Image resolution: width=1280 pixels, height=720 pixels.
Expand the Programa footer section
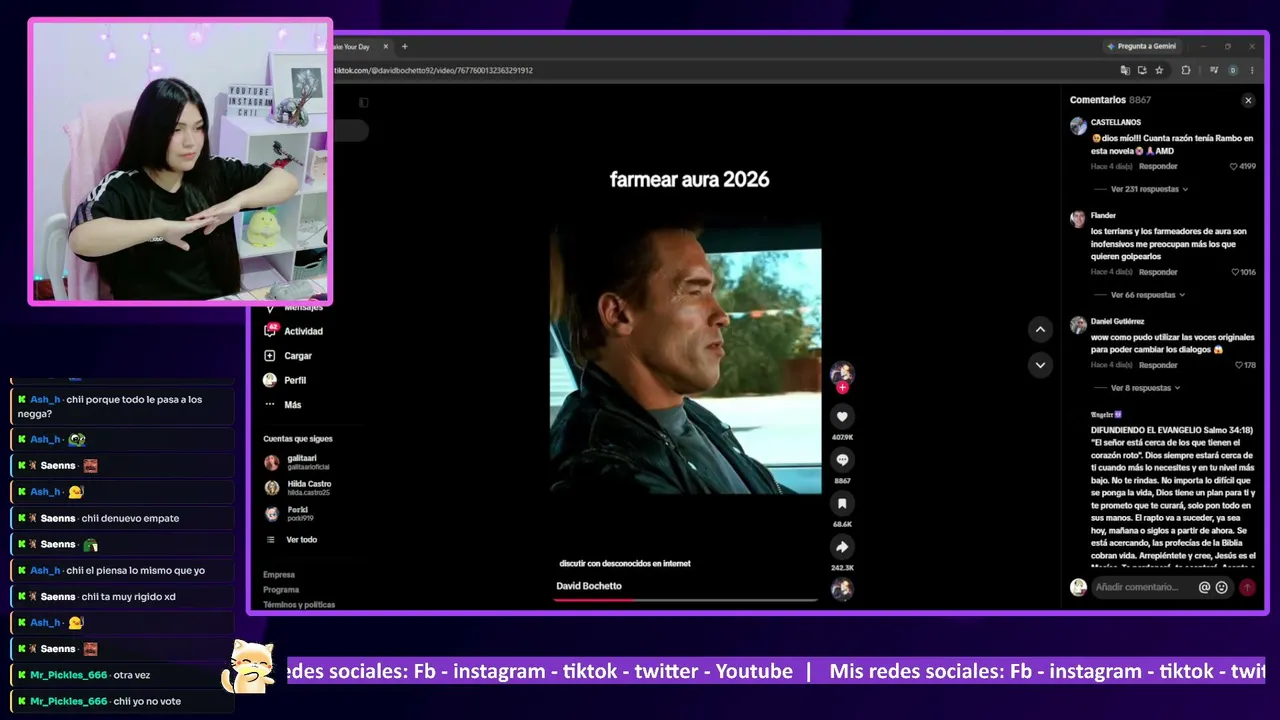coord(281,590)
